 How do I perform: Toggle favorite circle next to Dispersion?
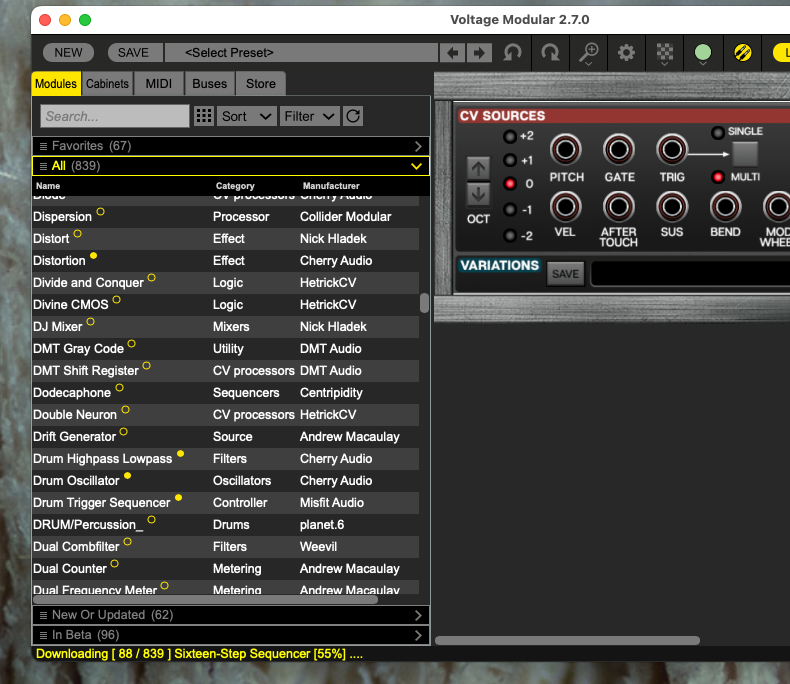point(100,212)
